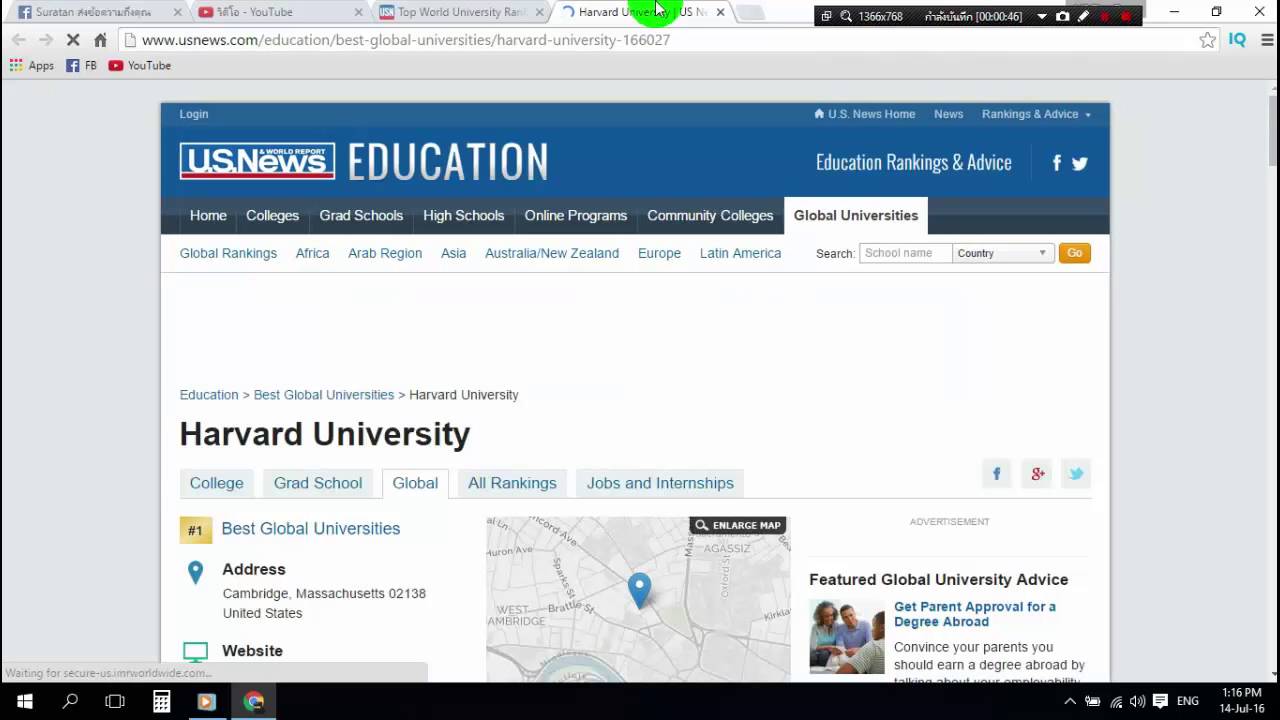Viewport: 1280px width, 720px height.
Task: Open Online Programs nav item
Action: (x=576, y=215)
